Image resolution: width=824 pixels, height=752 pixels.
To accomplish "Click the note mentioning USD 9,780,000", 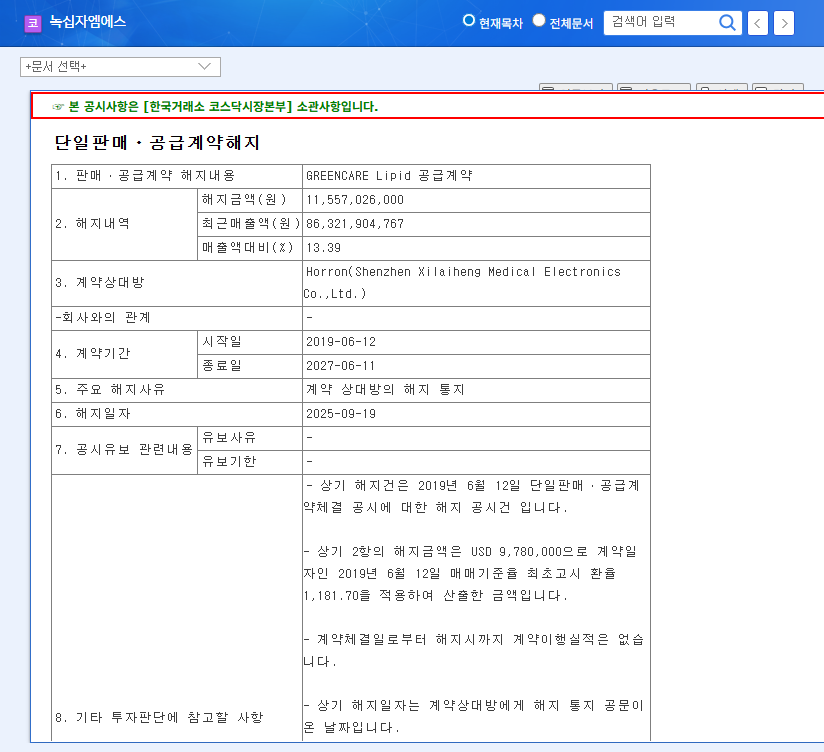I will tap(471, 573).
